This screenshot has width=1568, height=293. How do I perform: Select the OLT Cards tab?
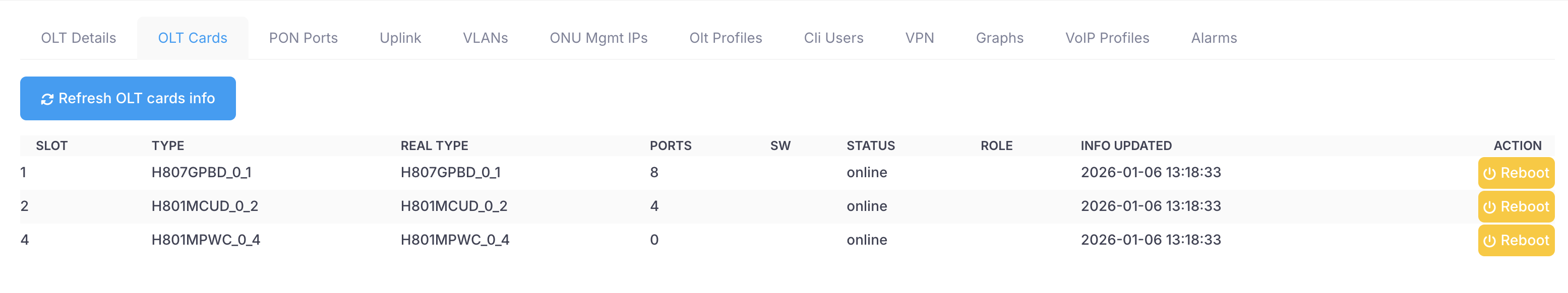point(193,38)
